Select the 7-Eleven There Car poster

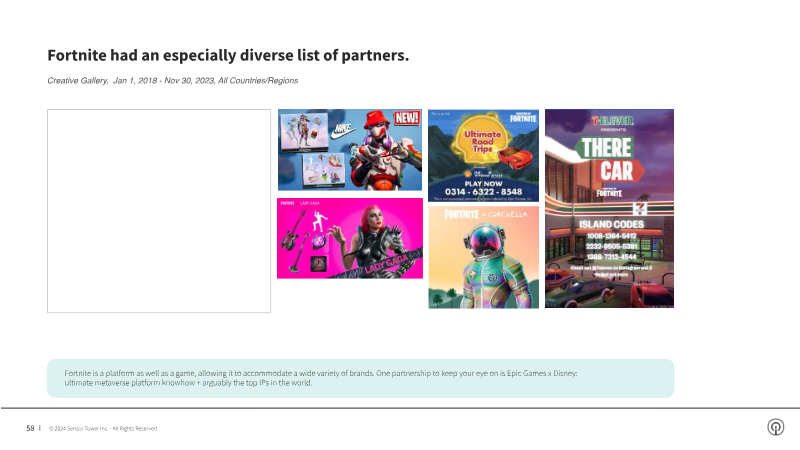click(x=609, y=208)
